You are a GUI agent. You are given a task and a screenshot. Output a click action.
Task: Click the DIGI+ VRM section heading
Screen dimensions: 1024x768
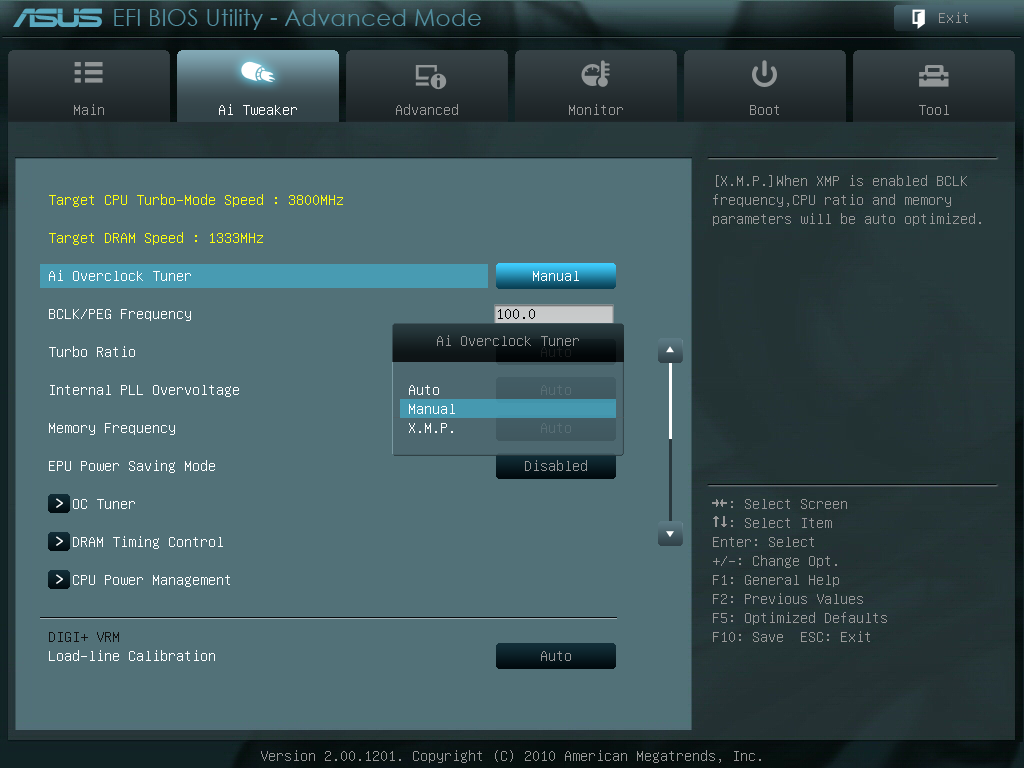tap(84, 637)
